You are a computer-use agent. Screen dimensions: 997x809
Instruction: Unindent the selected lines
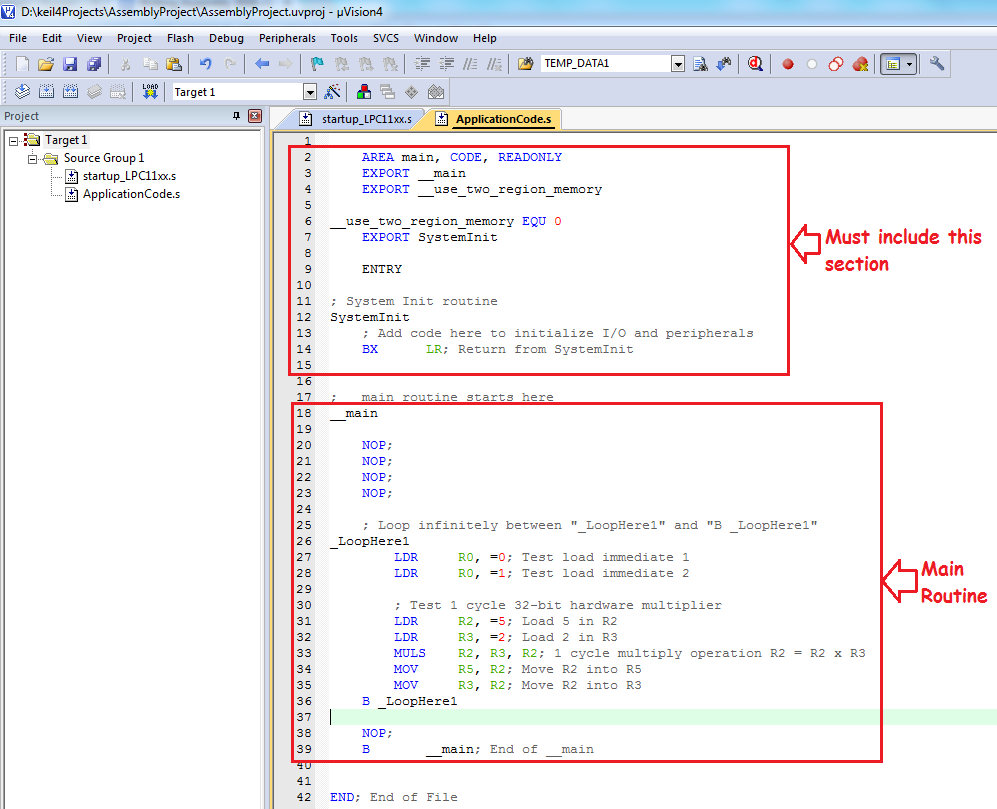point(446,64)
